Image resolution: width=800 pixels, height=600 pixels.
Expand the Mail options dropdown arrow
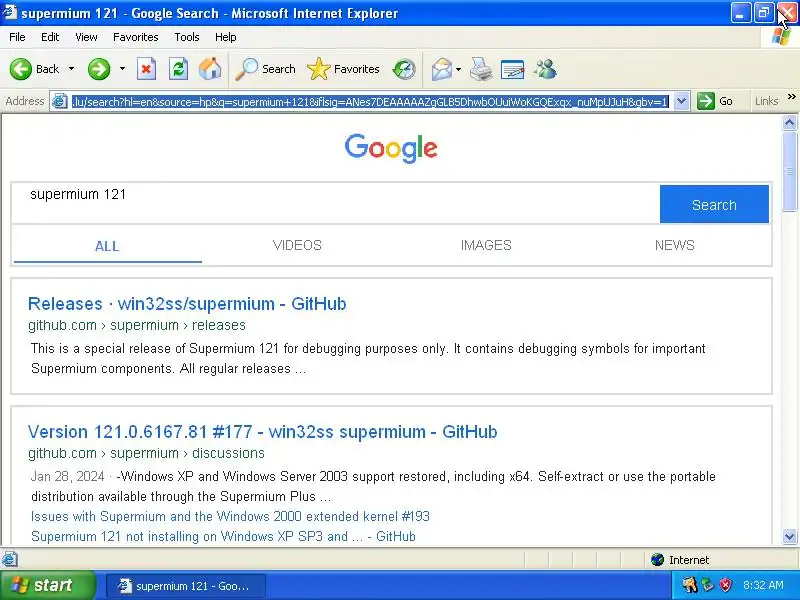coord(458,69)
